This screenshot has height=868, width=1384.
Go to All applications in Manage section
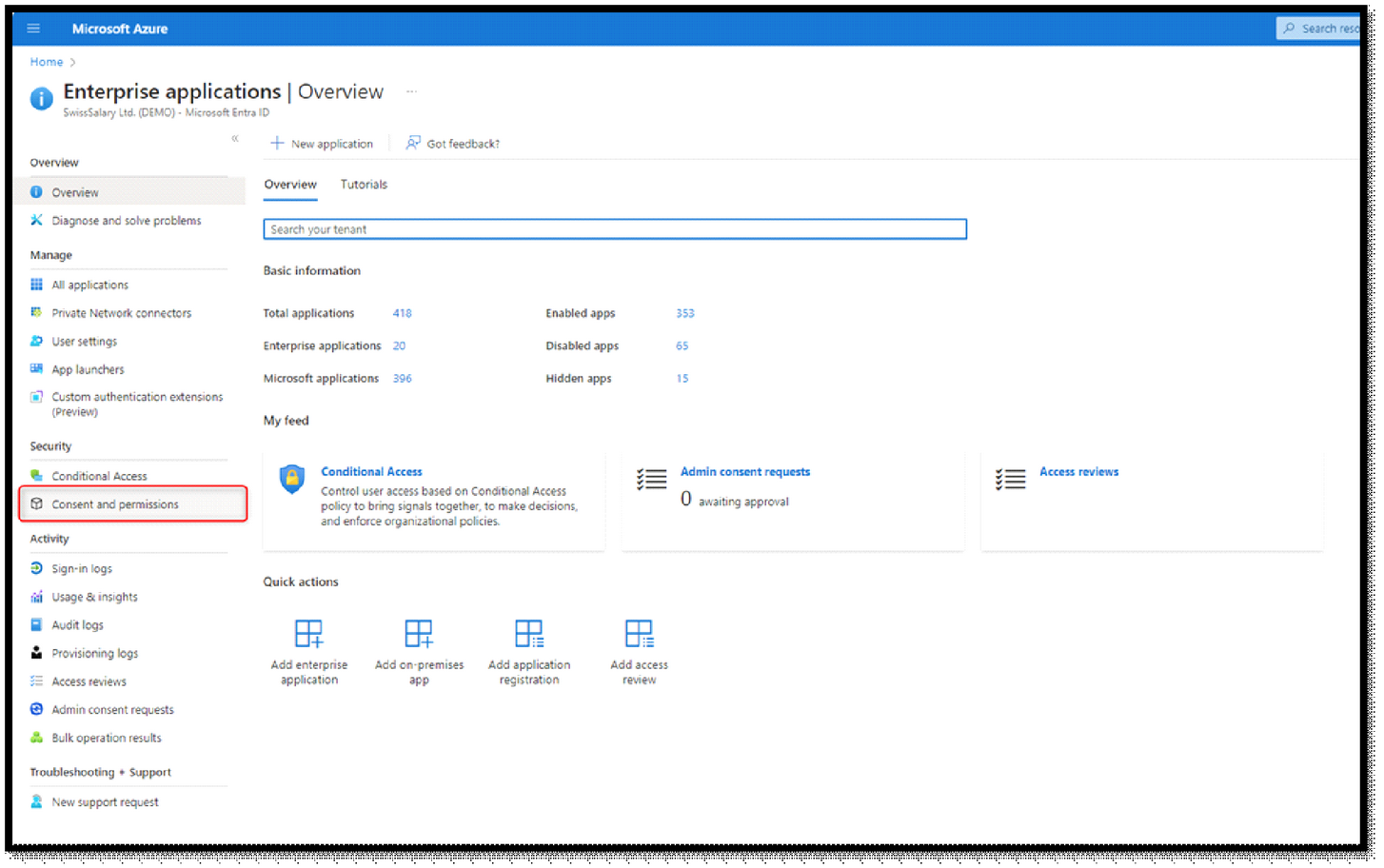click(x=89, y=286)
